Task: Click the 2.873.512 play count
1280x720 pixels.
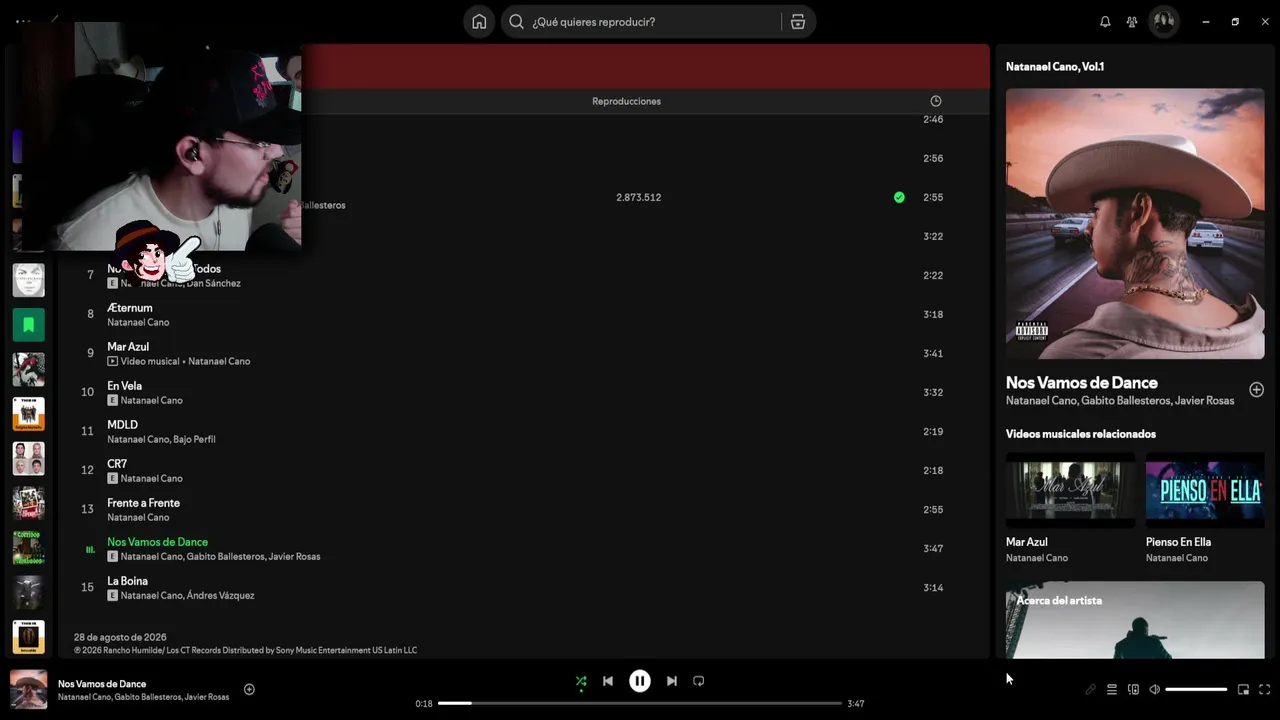Action: pos(638,197)
